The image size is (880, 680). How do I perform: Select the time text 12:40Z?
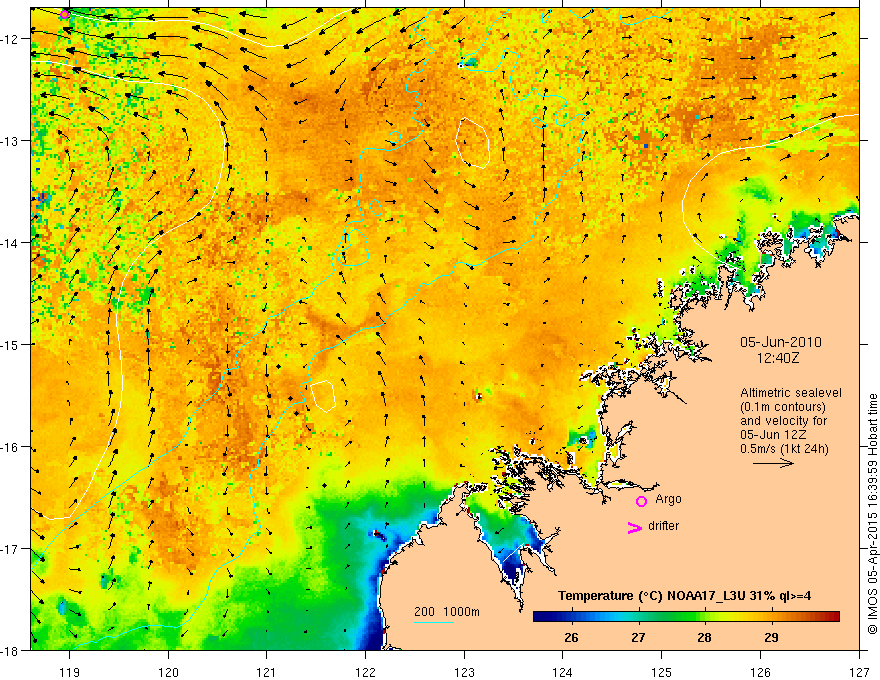tap(778, 357)
